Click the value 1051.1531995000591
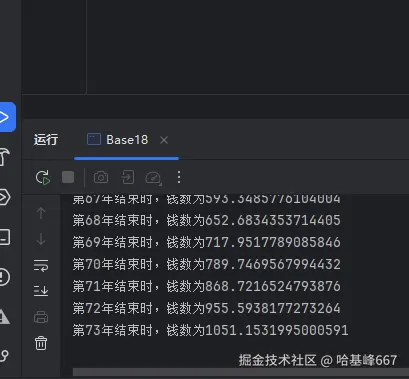 coord(277,330)
